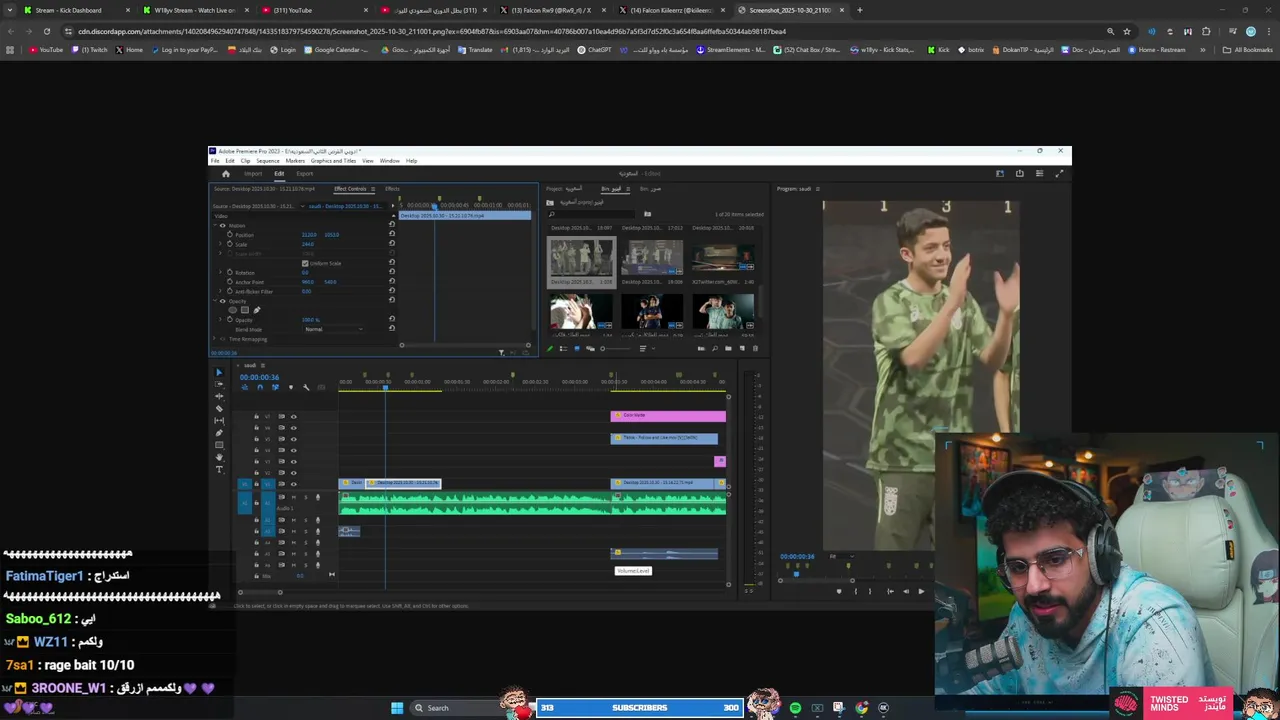Toggle timeline snap magnet icon
Viewport: 1280px width, 720px height.
click(260, 387)
